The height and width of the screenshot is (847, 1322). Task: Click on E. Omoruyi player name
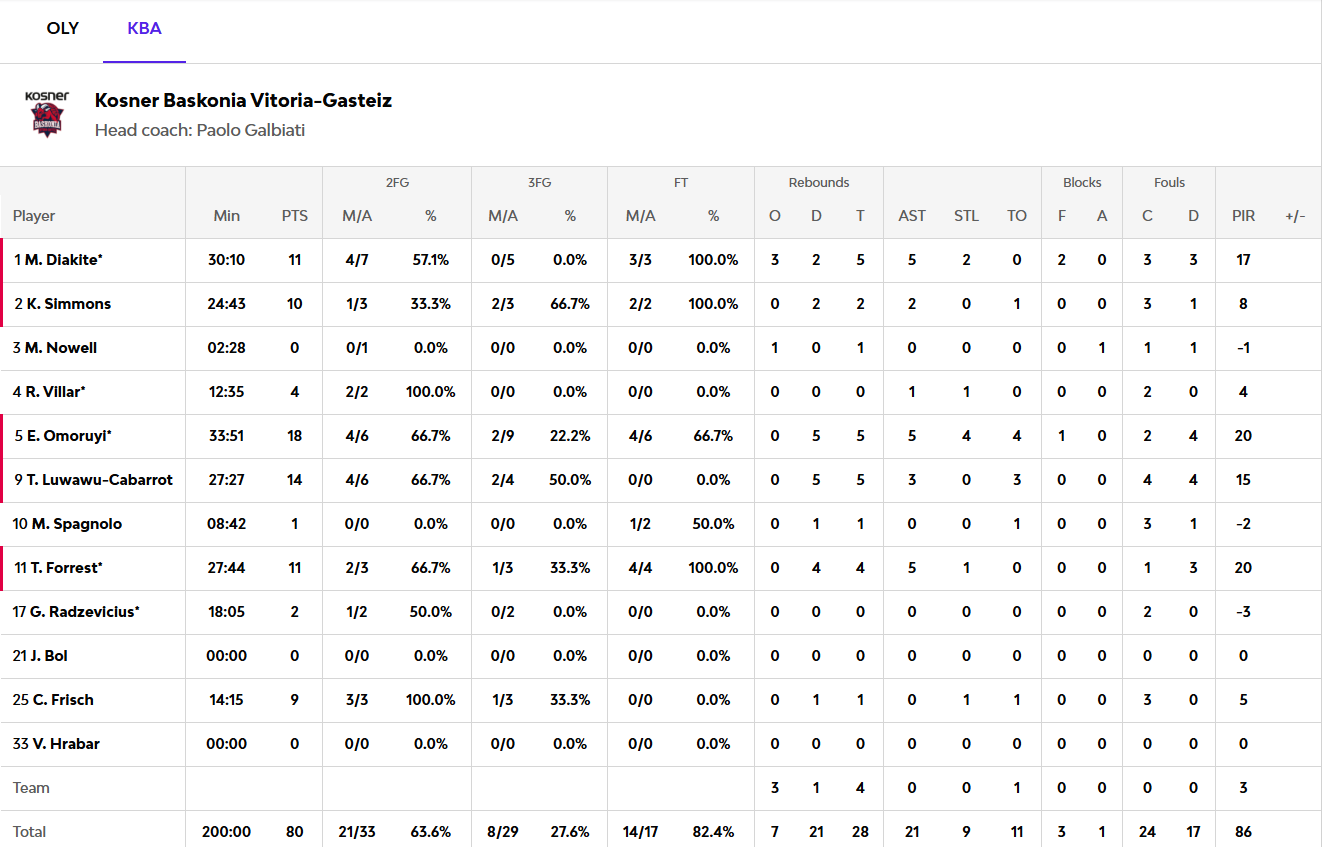point(67,436)
